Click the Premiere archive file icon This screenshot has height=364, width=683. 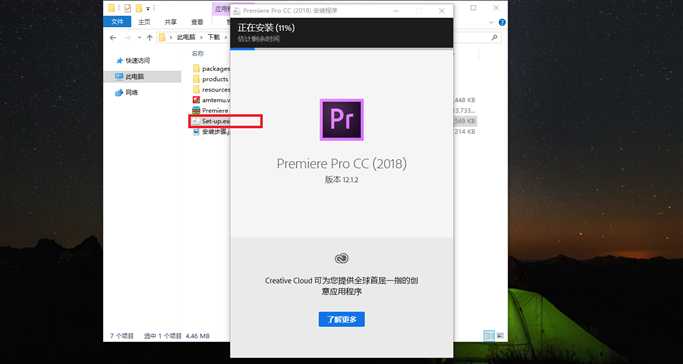click(196, 111)
